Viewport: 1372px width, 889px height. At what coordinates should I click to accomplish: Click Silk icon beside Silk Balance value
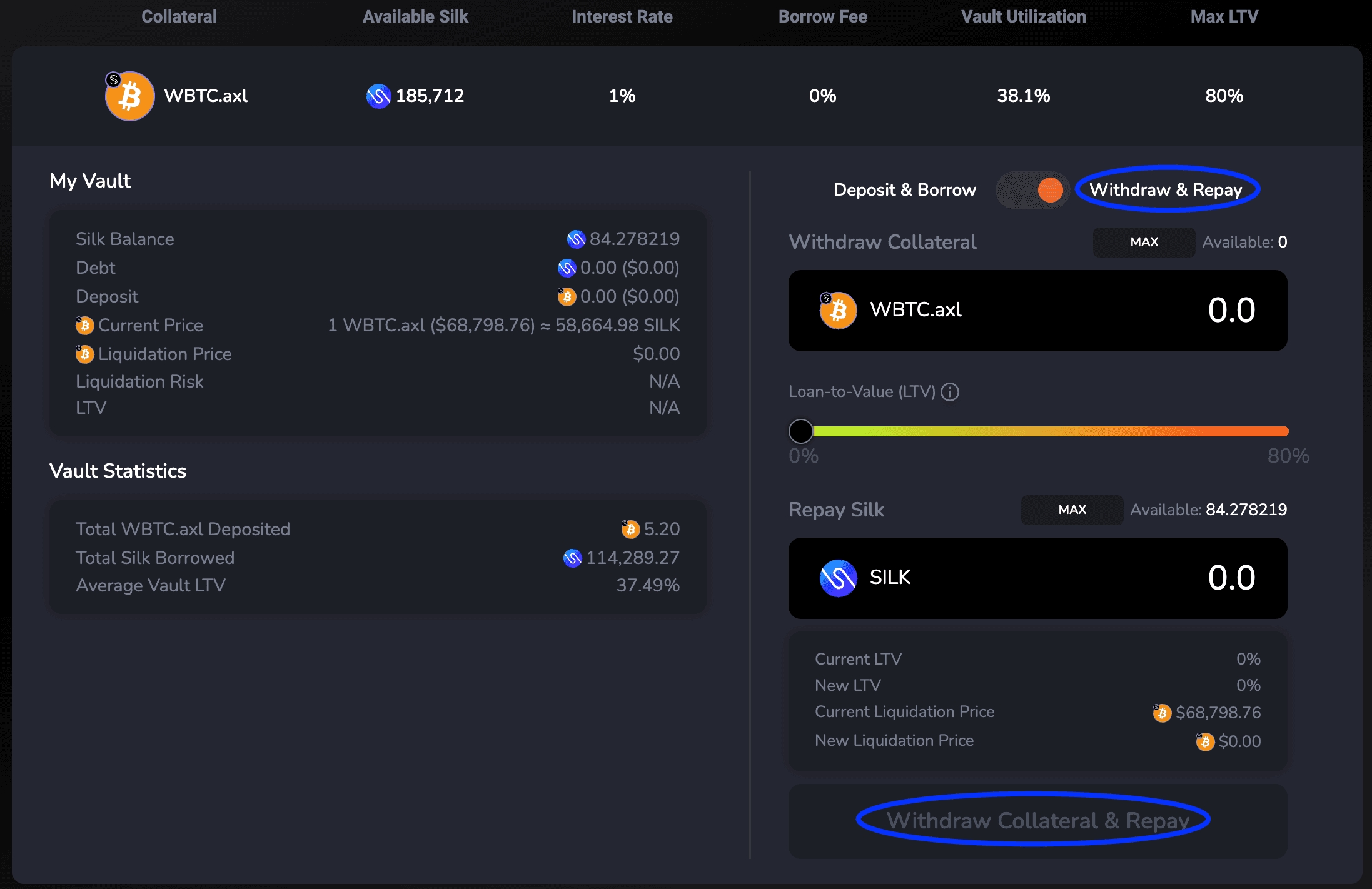pos(576,239)
